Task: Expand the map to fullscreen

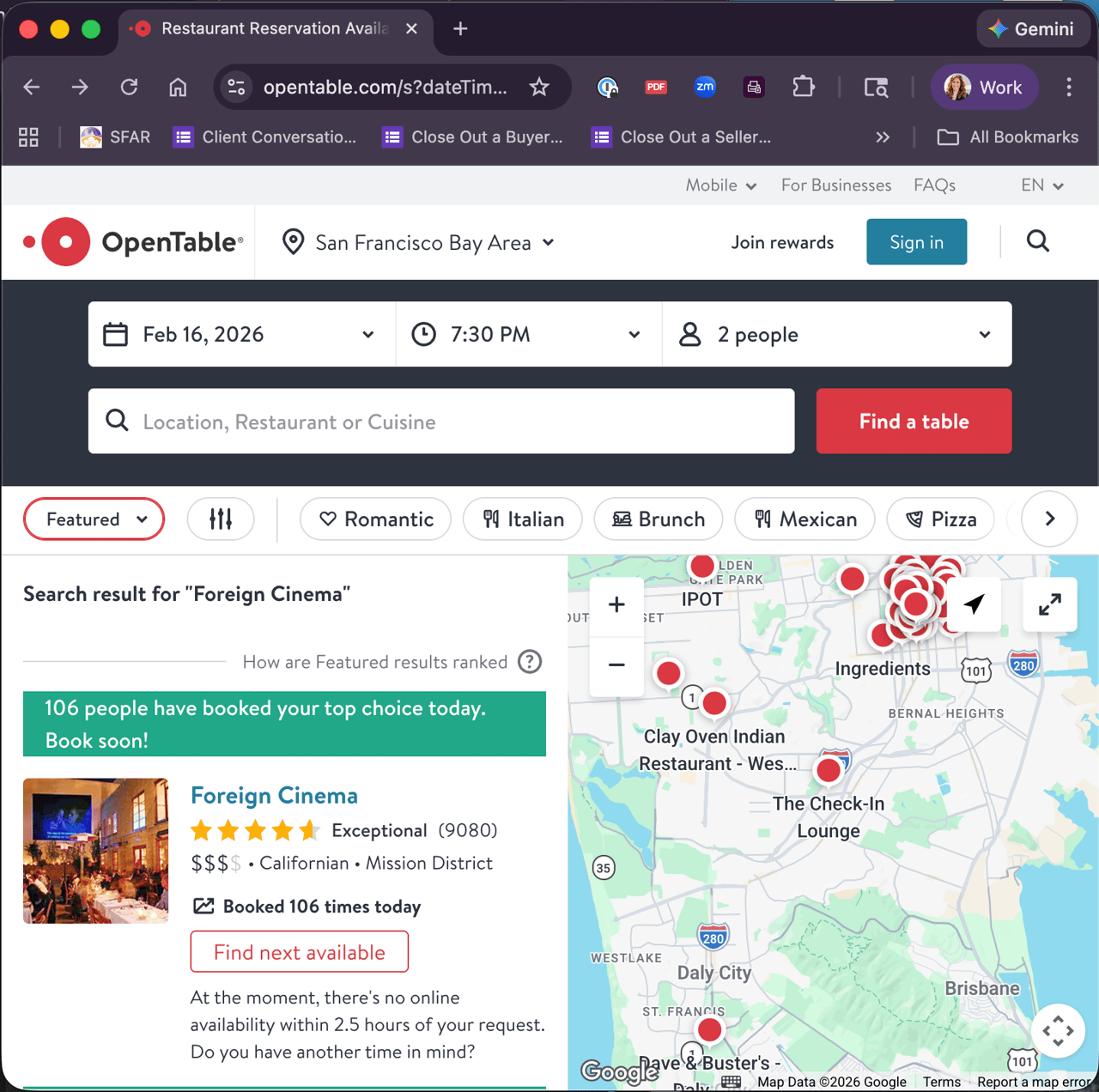Action: click(1049, 605)
